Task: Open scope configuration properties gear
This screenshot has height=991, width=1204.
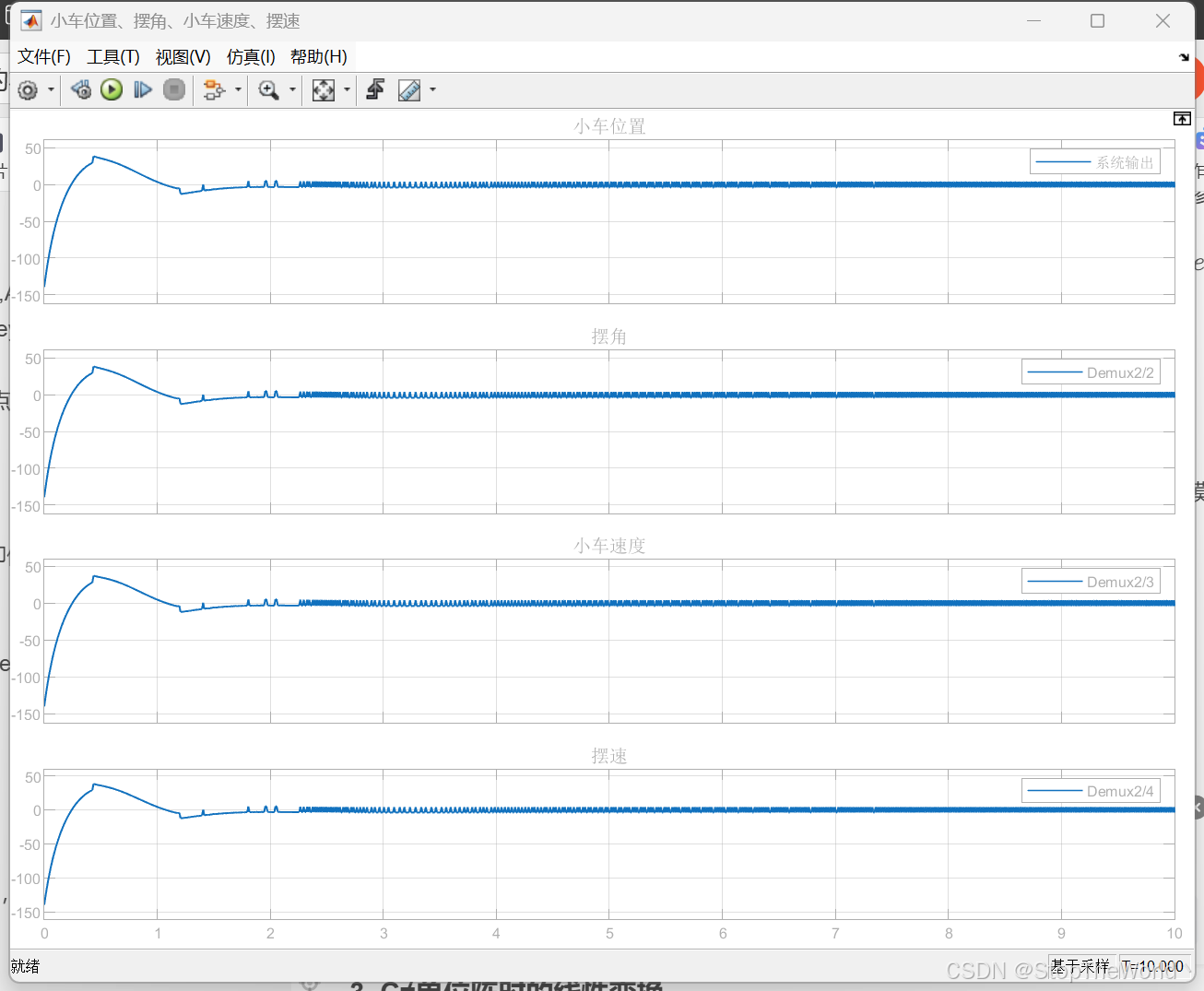Action: 28,89
